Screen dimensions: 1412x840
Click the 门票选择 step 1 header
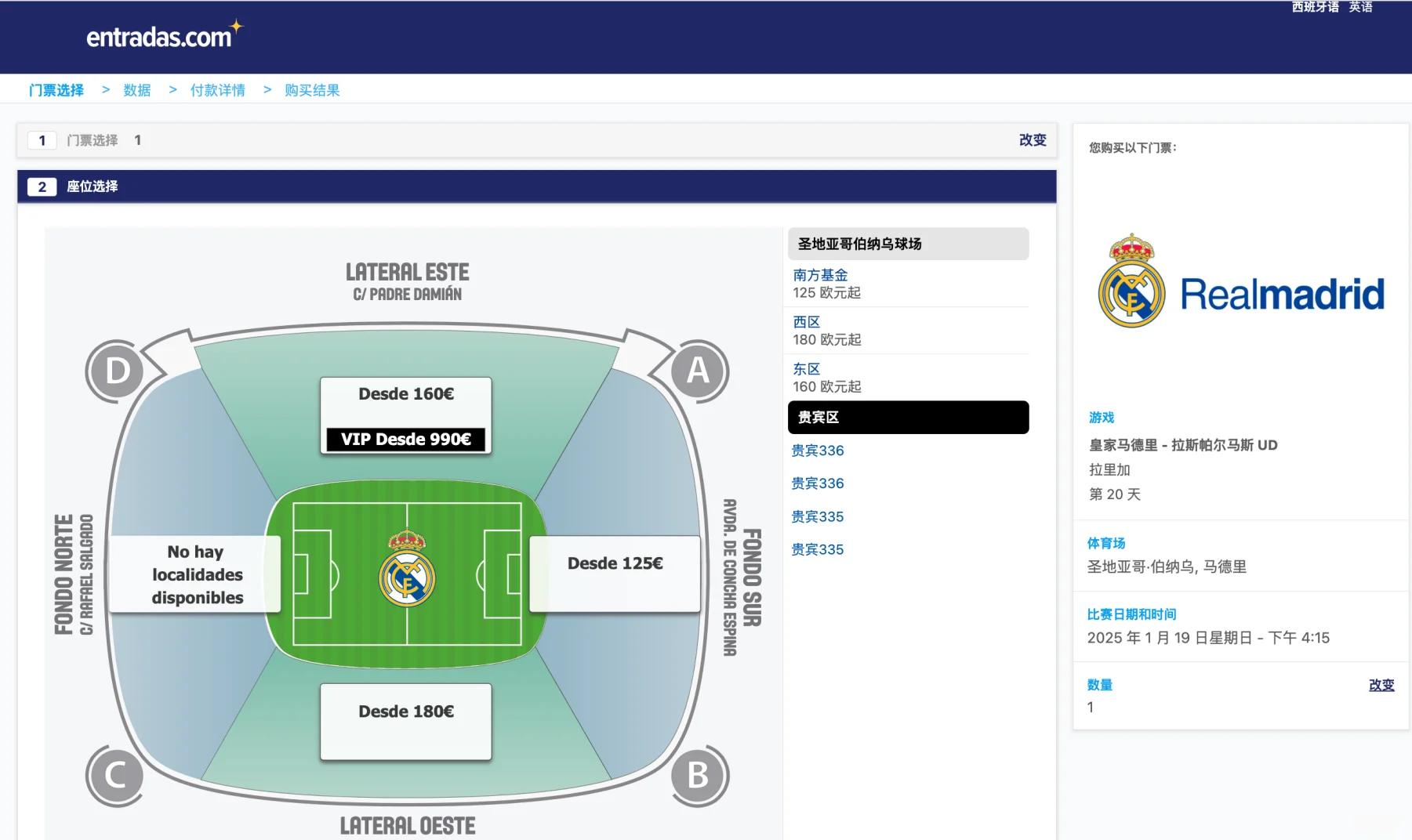coord(537,140)
